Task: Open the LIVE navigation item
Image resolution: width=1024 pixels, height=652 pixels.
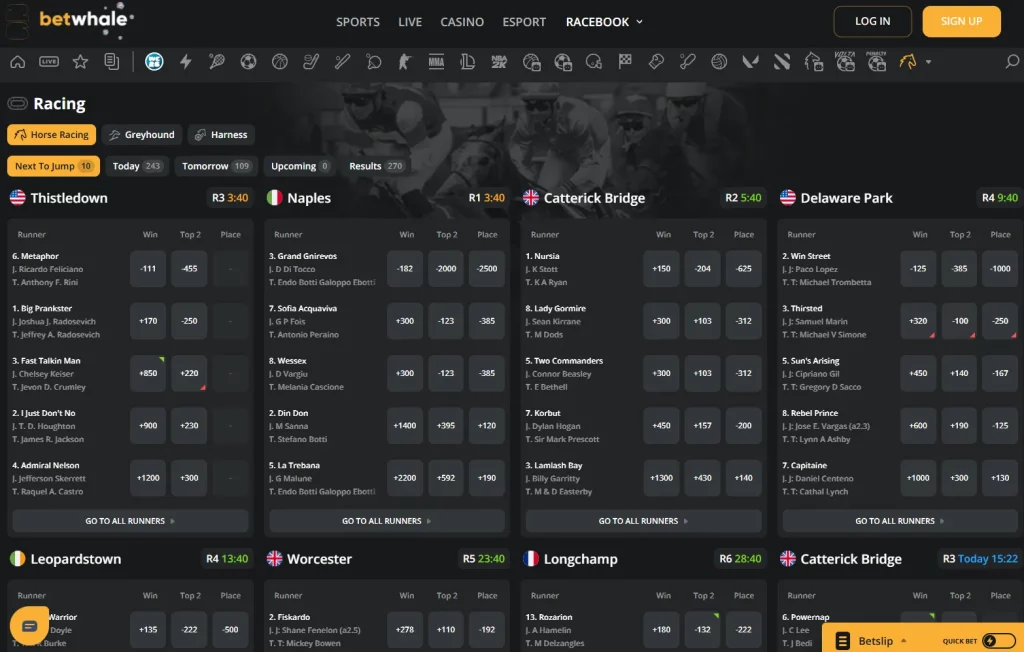Action: tap(410, 22)
